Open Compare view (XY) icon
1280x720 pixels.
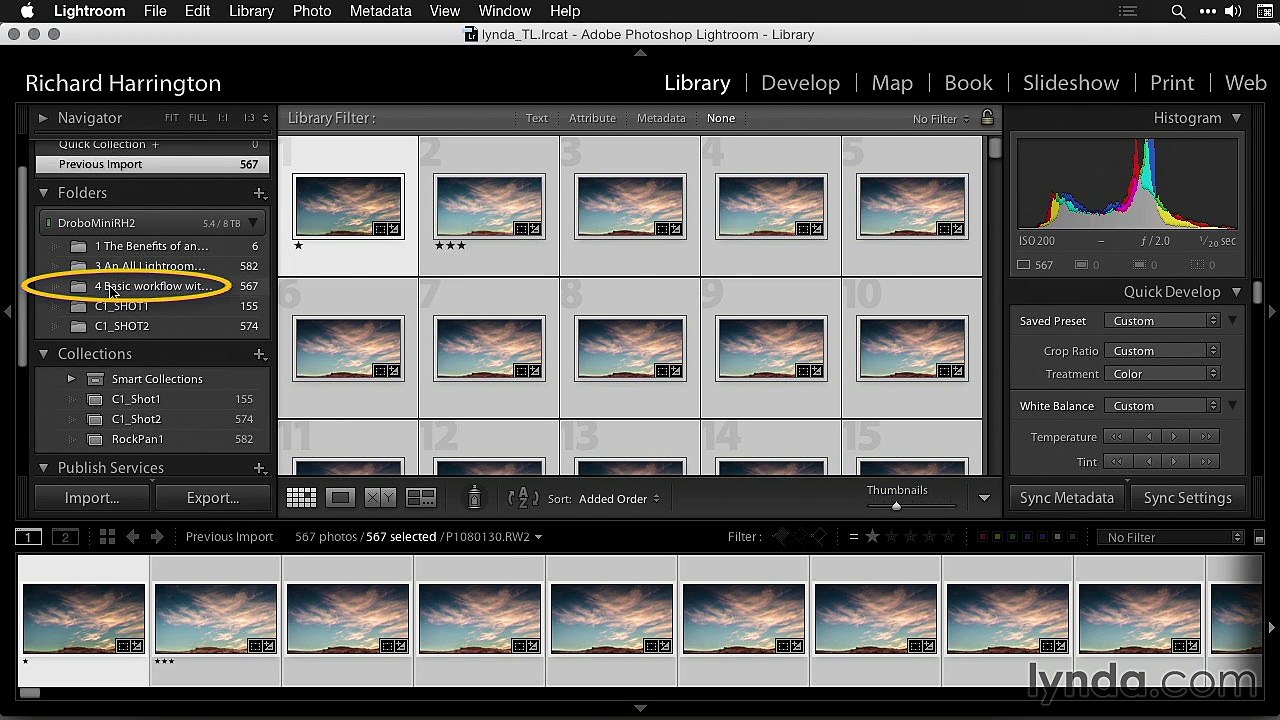pos(380,498)
